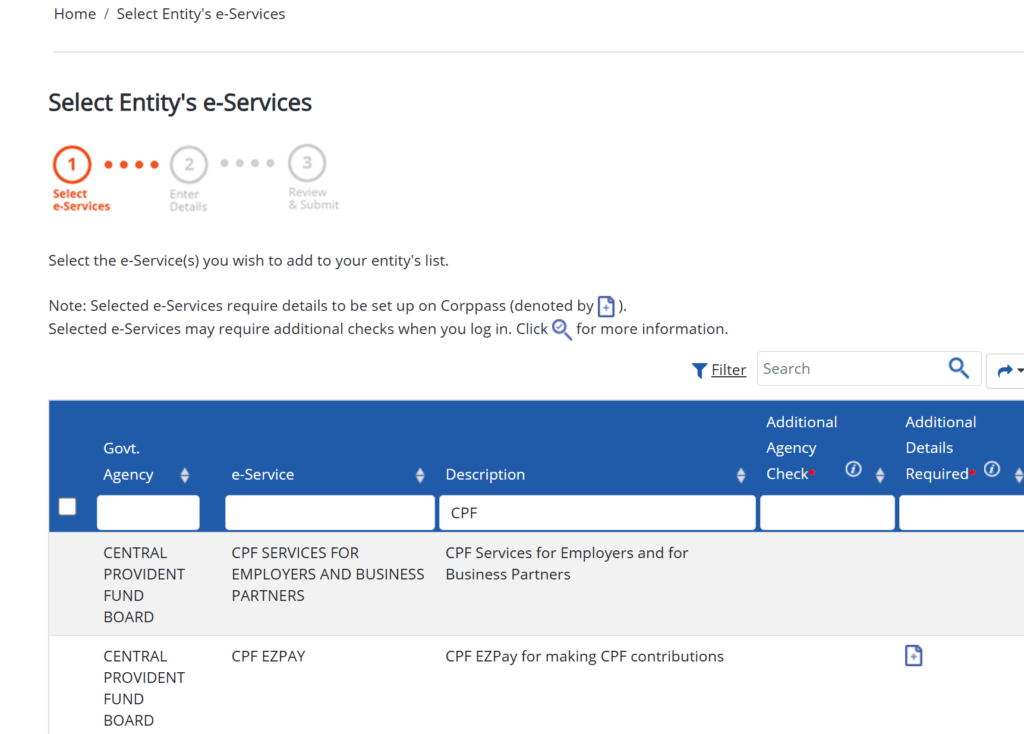Click the magnifier-check icon in the note
The width and height of the screenshot is (1024, 734).
pos(562,329)
